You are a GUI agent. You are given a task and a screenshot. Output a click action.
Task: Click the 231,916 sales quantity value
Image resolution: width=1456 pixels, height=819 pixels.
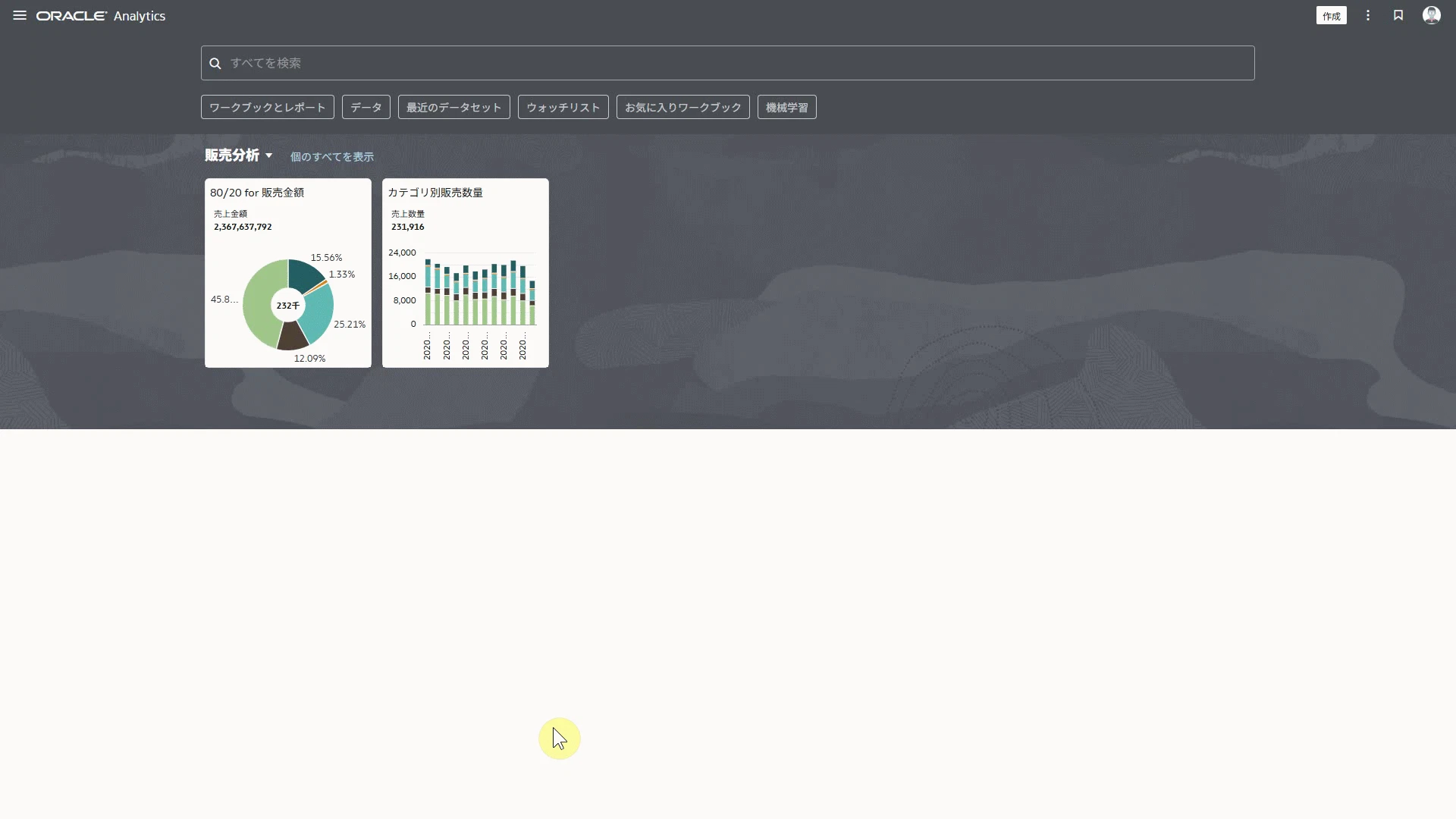click(x=408, y=227)
